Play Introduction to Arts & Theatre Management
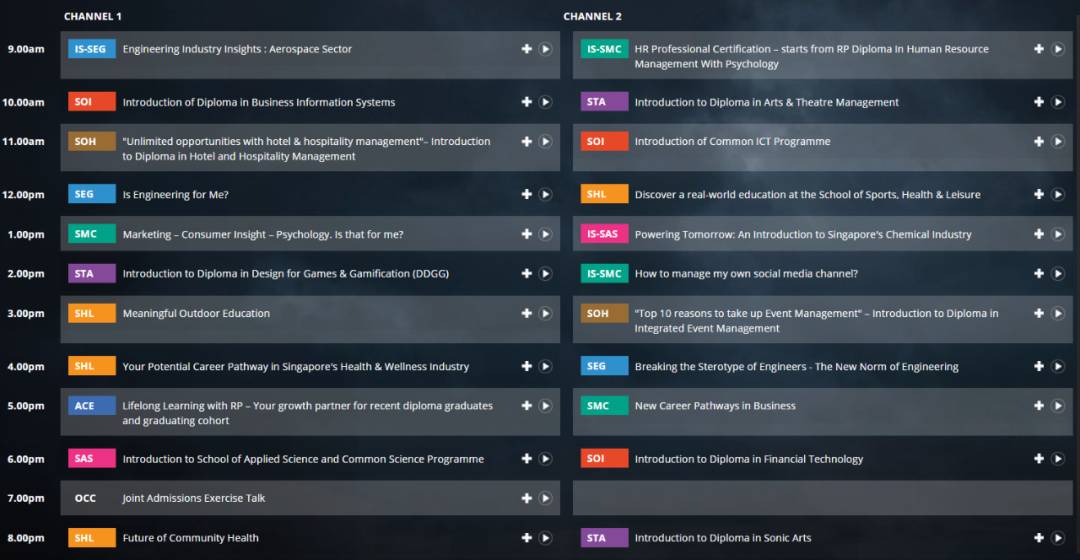Screen dimensions: 1080x560 pos(1057,102)
